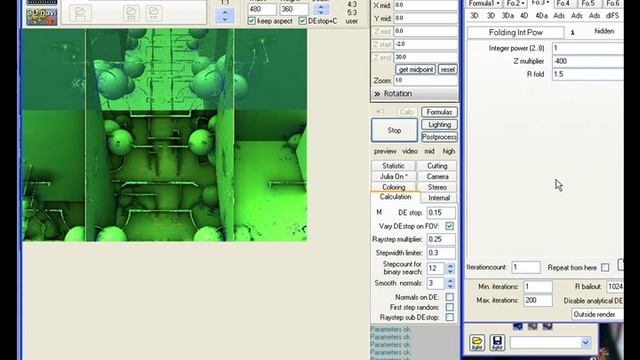Open light parameters file icon
The image size is (640, 360).
[x=476, y=342]
